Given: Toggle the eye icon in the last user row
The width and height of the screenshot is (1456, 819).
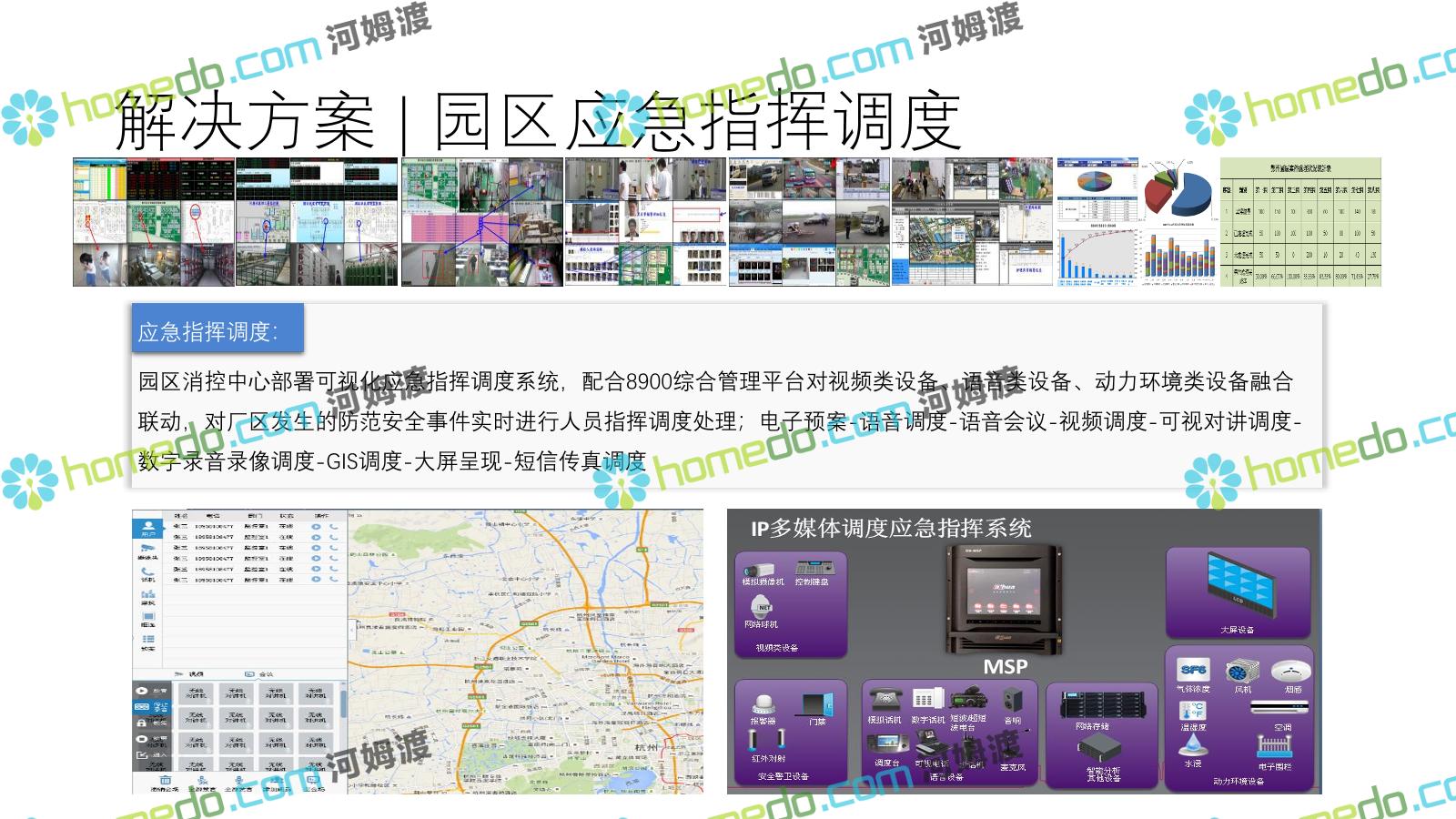Looking at the screenshot, I should click(x=316, y=580).
